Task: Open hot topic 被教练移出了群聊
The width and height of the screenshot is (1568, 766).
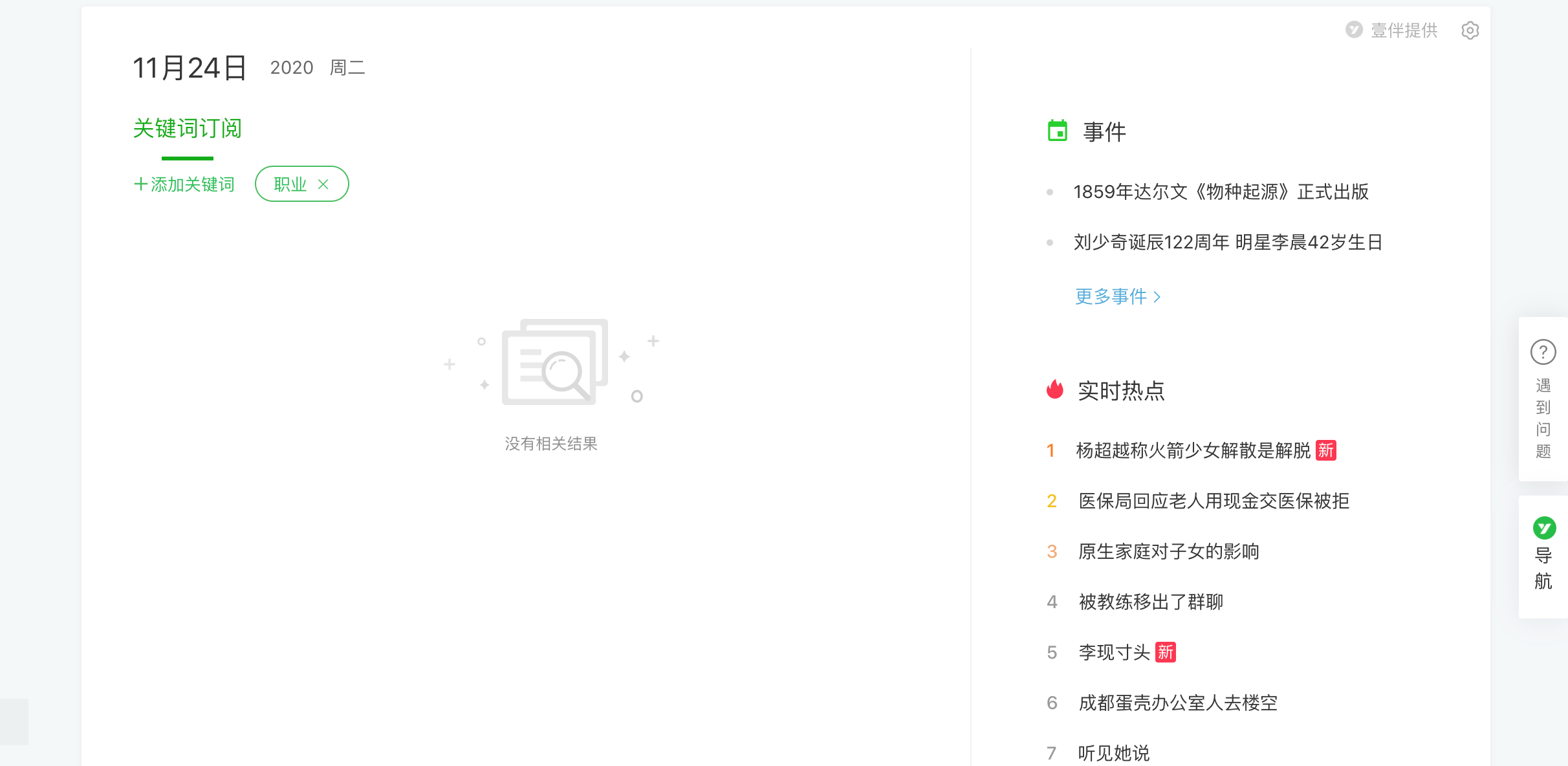Action: coord(1151,602)
